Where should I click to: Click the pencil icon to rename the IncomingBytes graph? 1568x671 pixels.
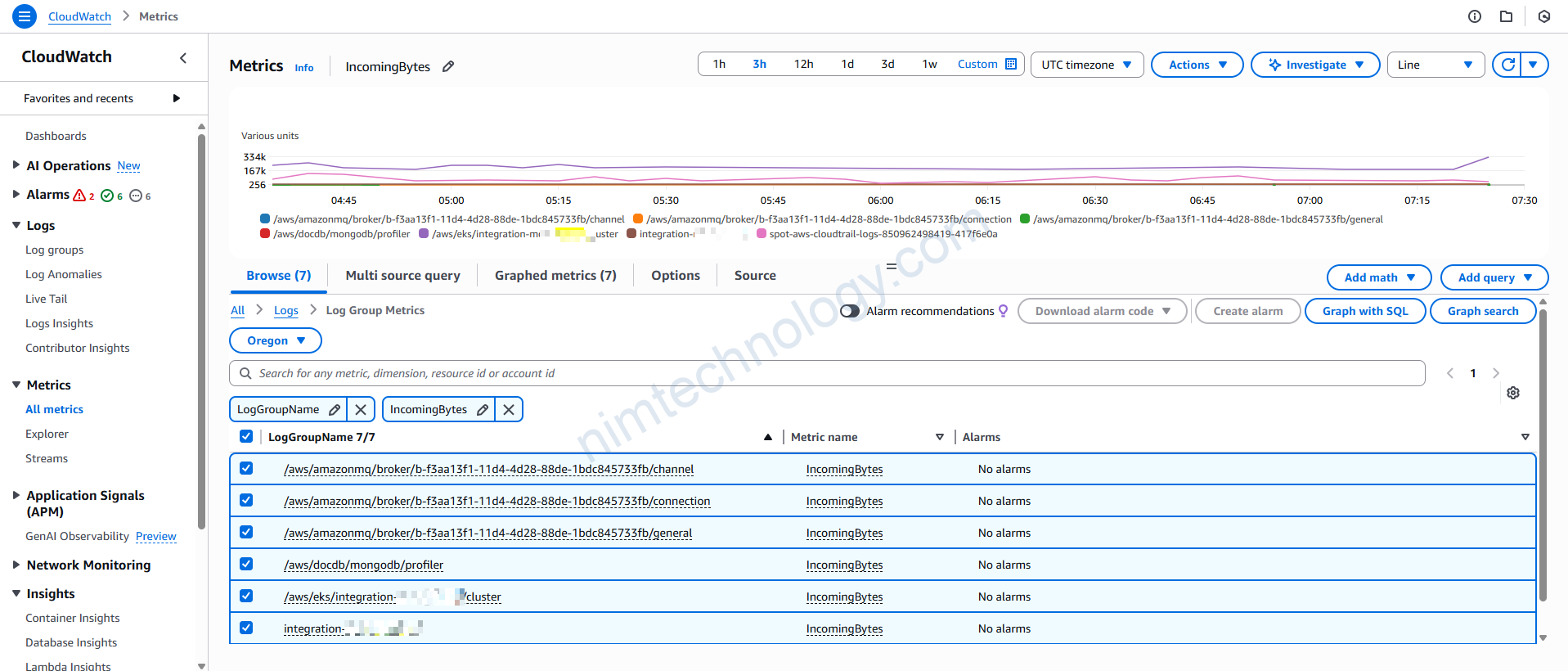pyautogui.click(x=448, y=66)
